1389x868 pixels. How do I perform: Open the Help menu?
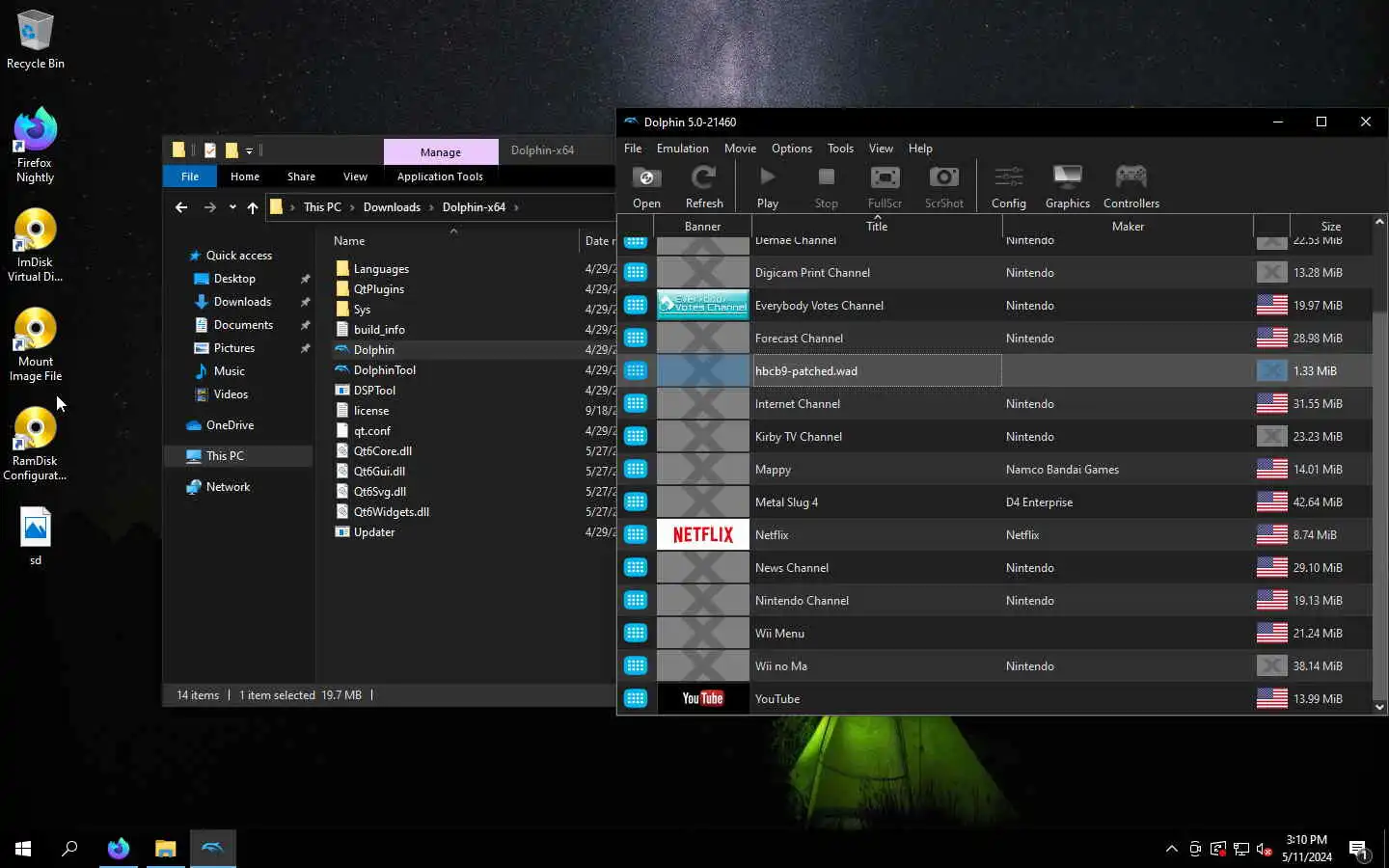pyautogui.click(x=920, y=149)
